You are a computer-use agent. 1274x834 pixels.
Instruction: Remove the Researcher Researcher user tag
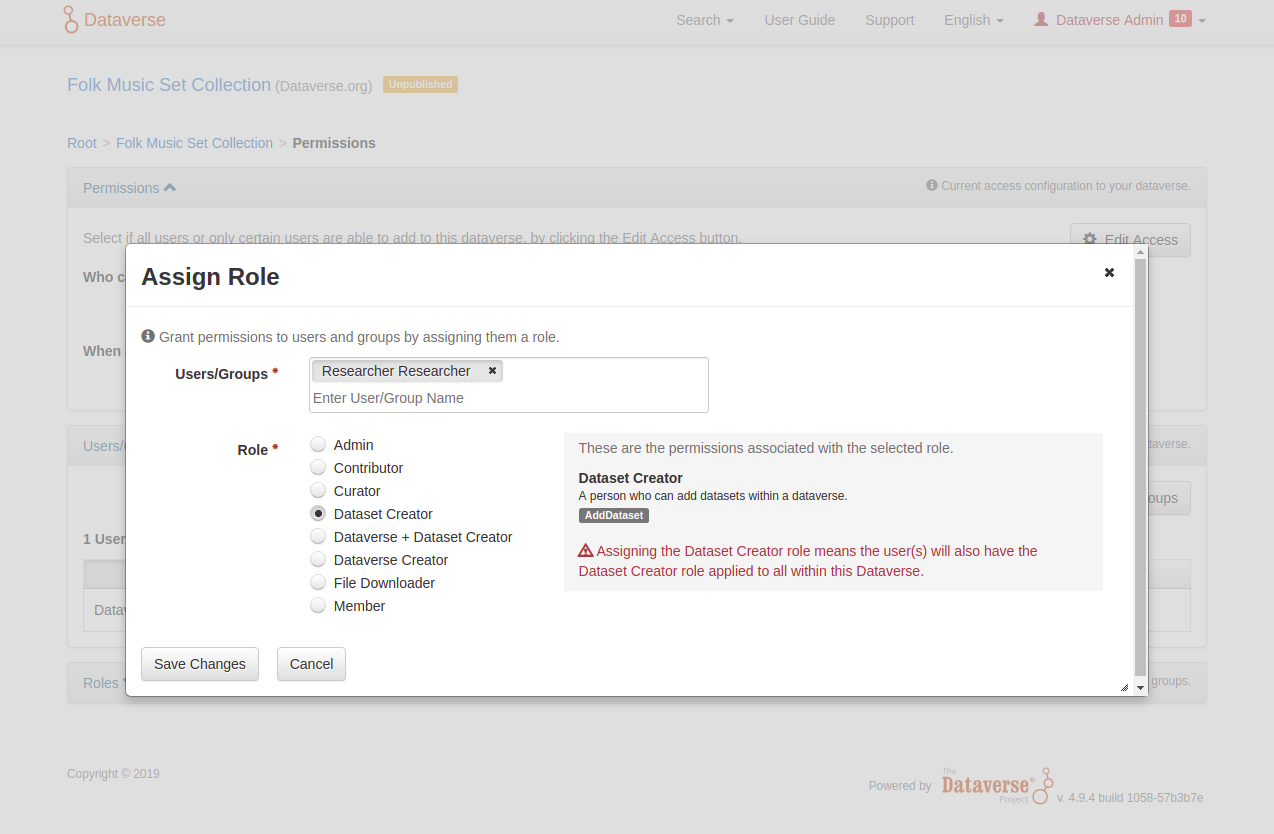492,371
